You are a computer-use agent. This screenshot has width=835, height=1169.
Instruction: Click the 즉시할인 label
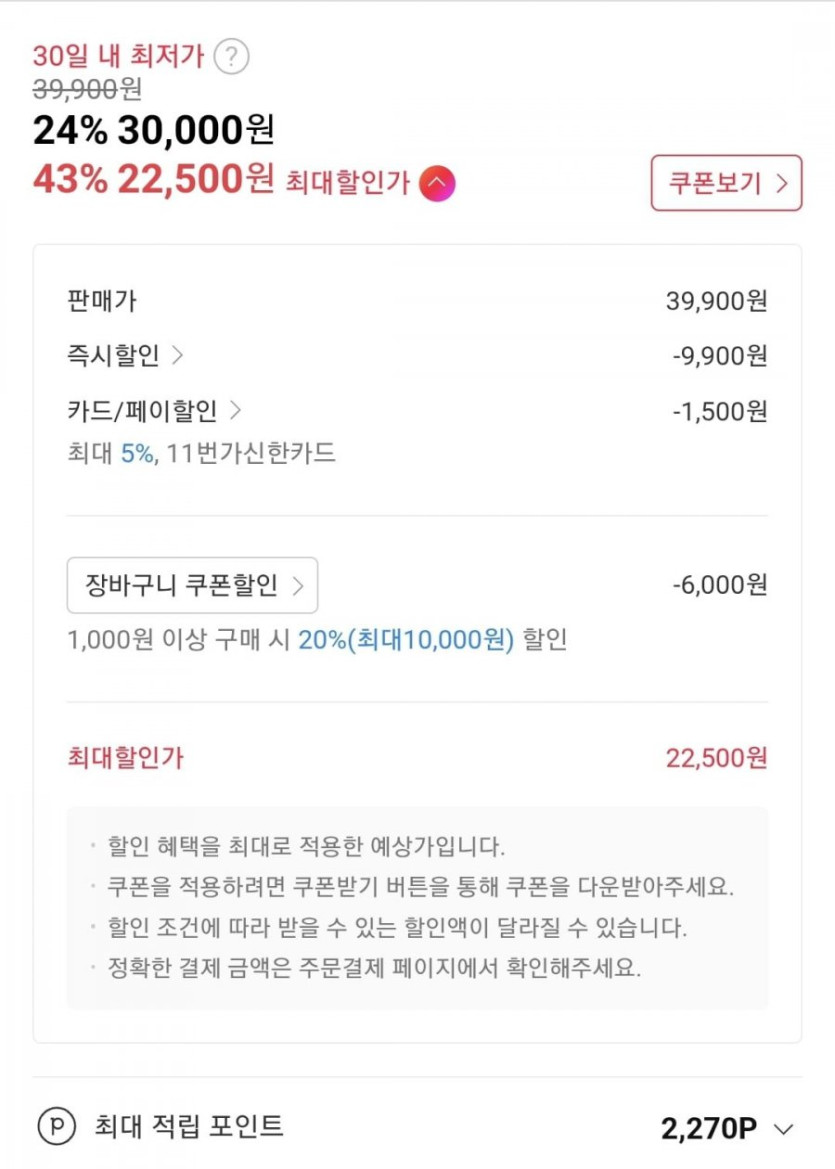pos(113,356)
